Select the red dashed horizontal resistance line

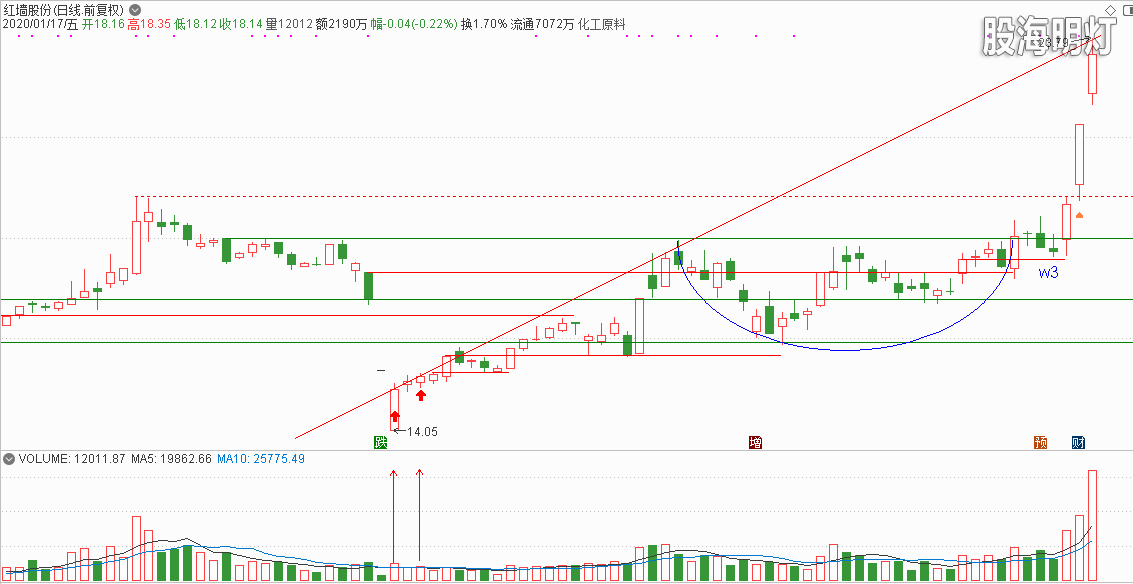tap(634, 197)
